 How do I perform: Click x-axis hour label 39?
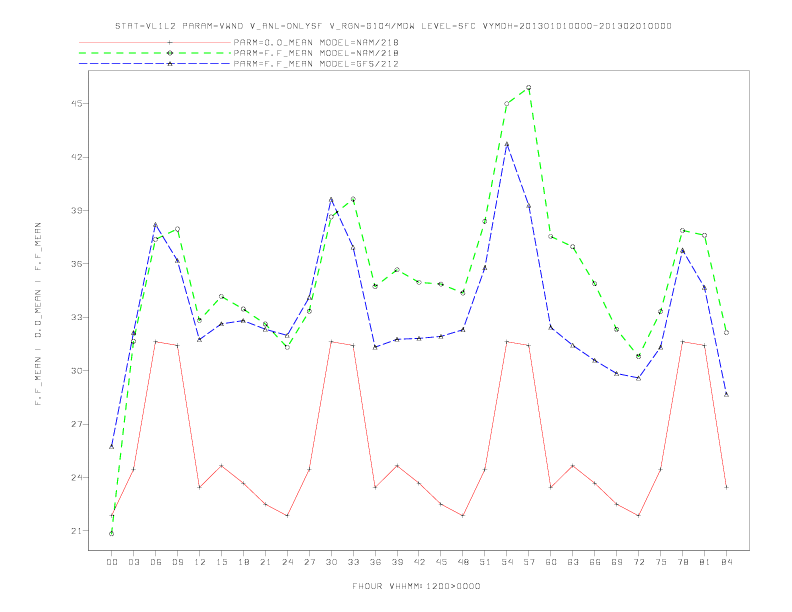click(x=397, y=562)
